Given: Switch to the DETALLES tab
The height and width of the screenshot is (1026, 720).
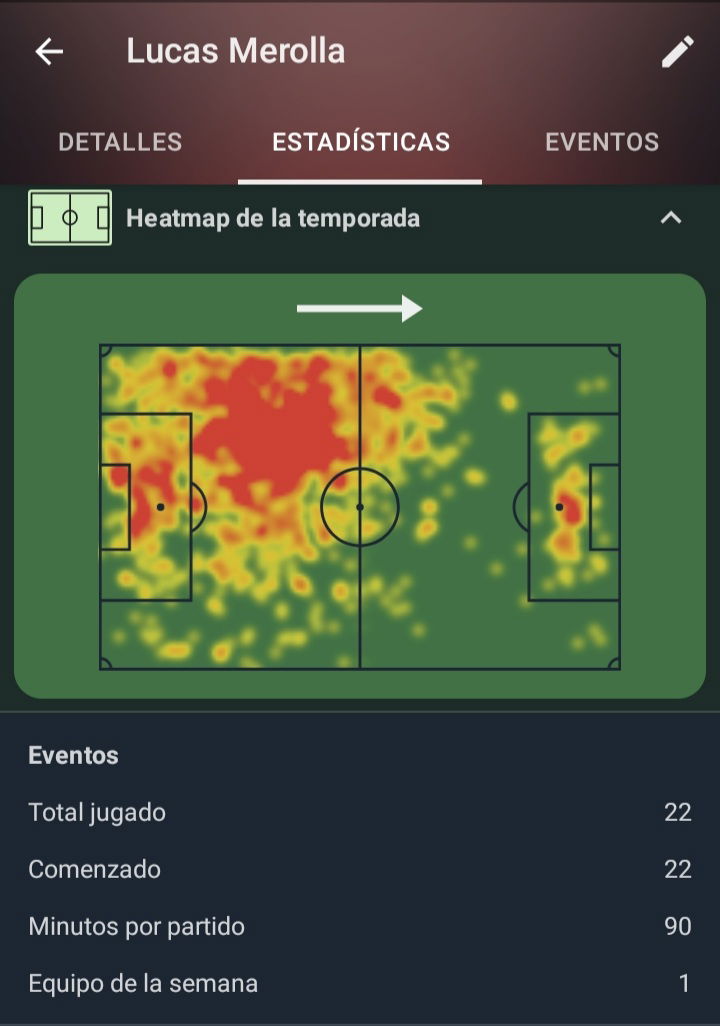Looking at the screenshot, I should 120,142.
